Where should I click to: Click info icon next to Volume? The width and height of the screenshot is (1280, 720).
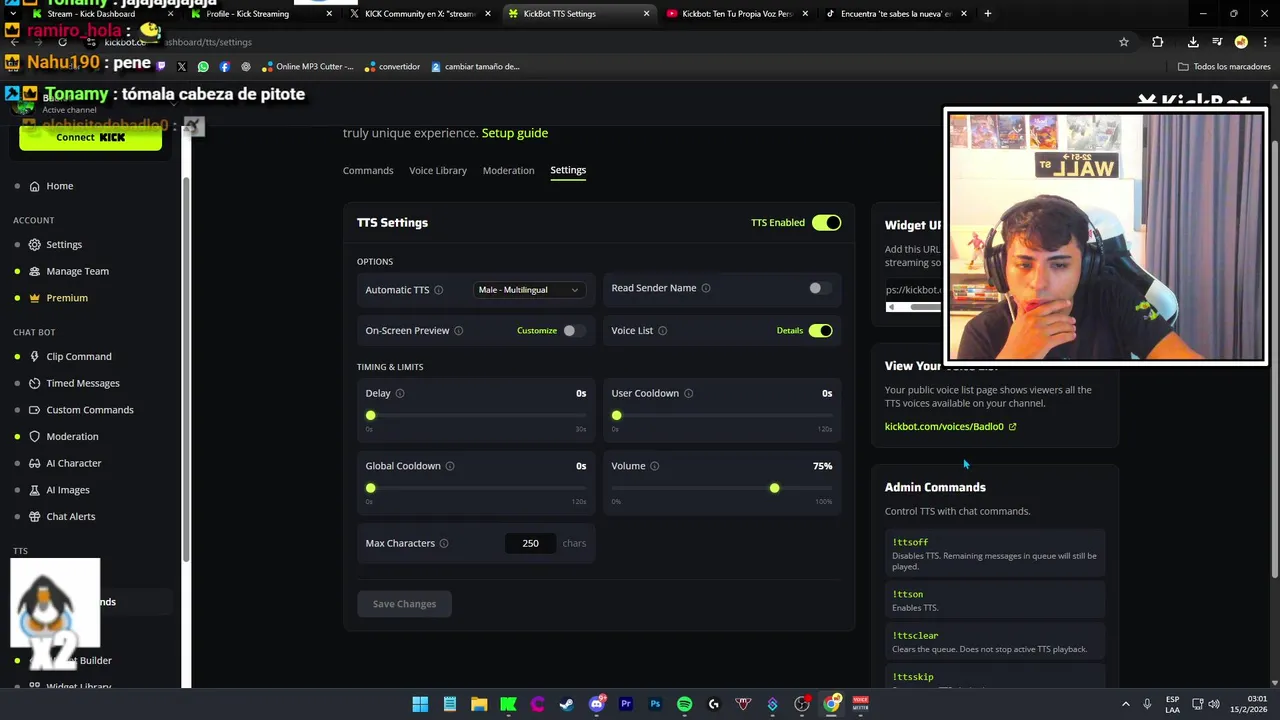(655, 466)
